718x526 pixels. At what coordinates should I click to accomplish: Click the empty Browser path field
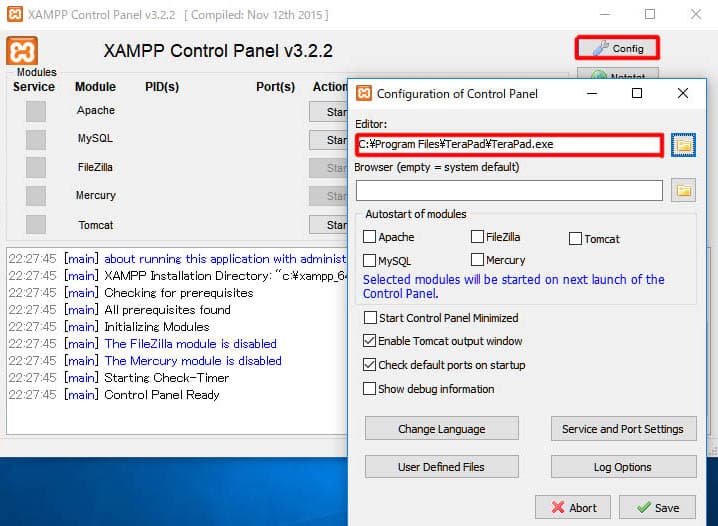pyautogui.click(x=509, y=190)
